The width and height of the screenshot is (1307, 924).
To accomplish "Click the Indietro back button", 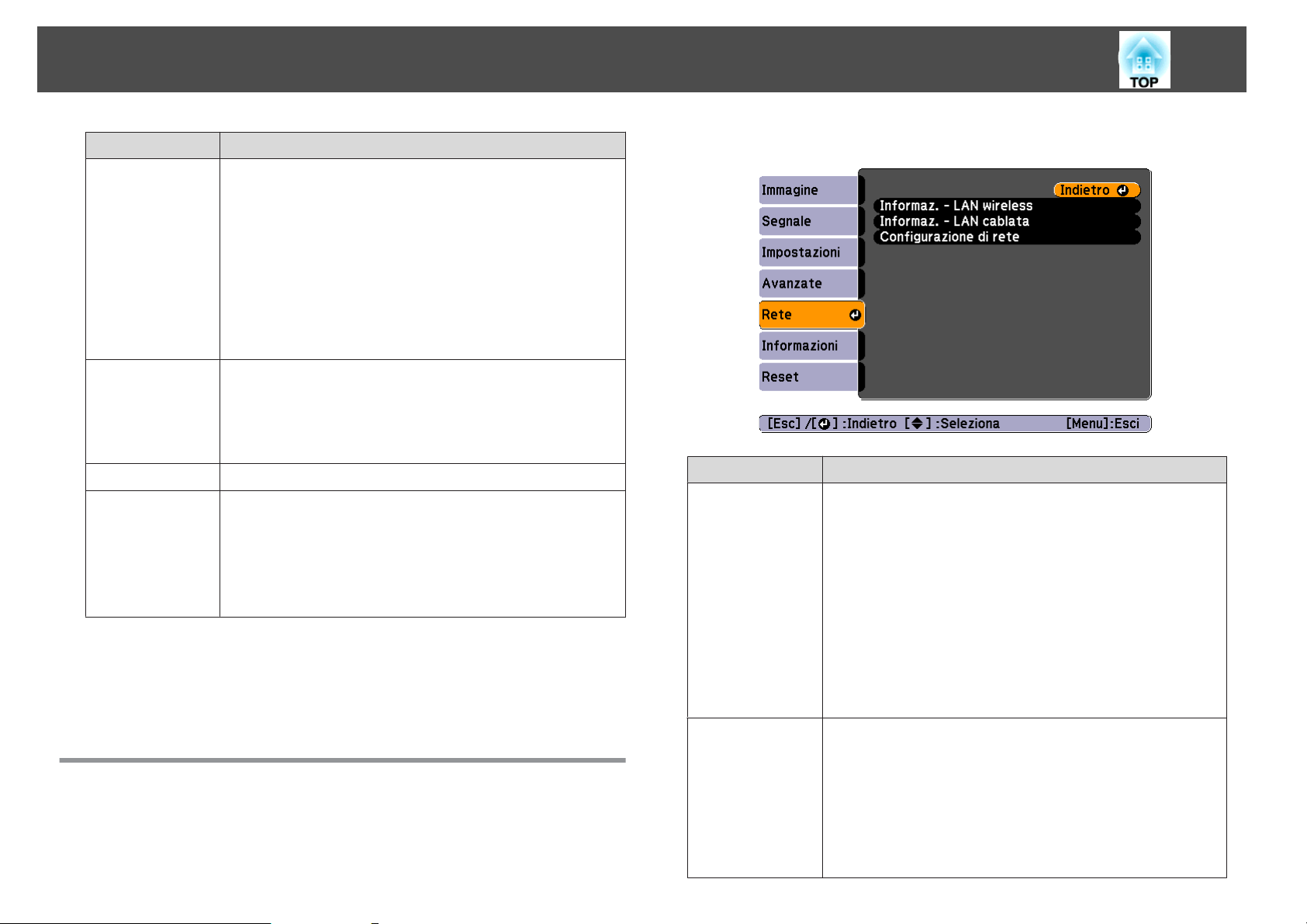I will click(x=1097, y=190).
